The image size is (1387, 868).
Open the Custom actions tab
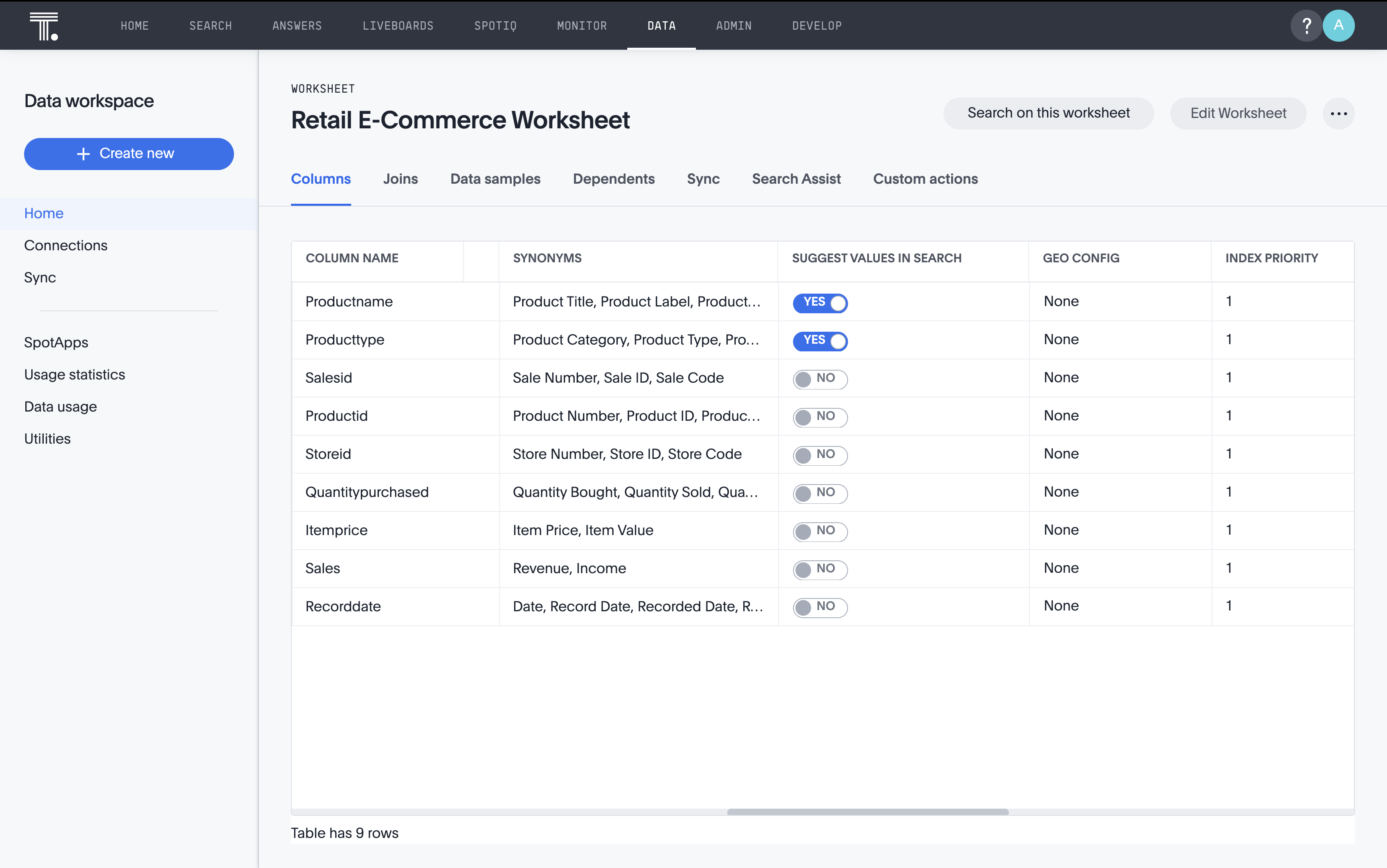pyautogui.click(x=925, y=178)
